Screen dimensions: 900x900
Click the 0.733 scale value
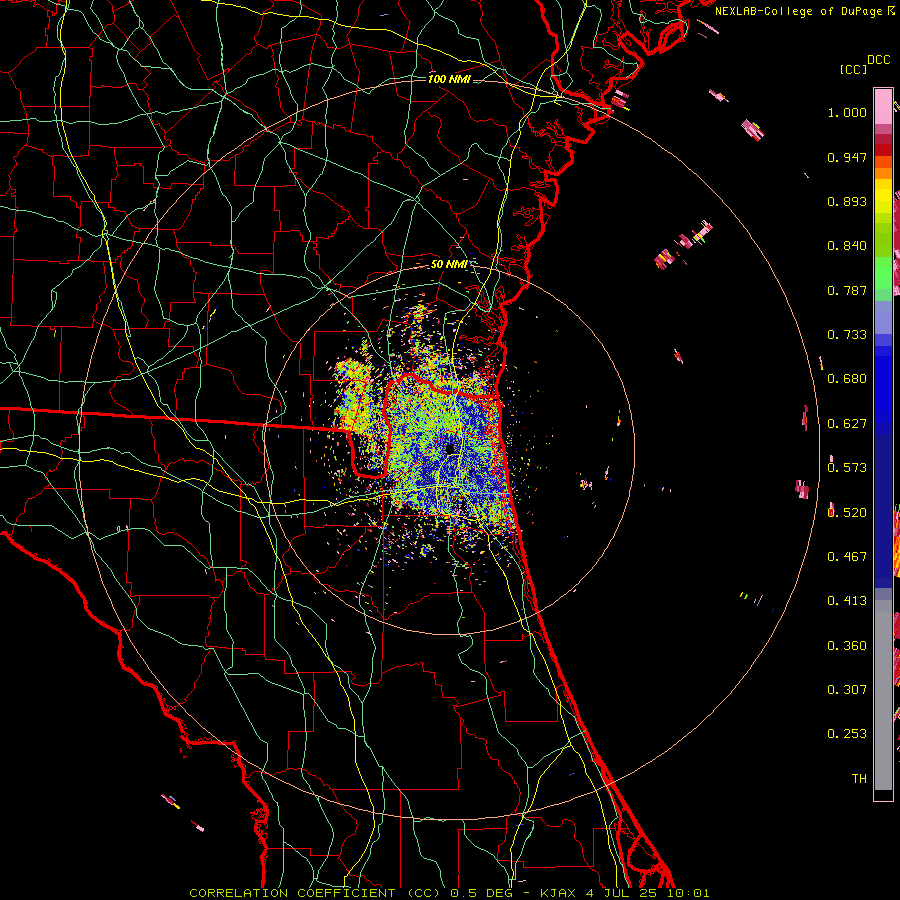click(x=847, y=335)
